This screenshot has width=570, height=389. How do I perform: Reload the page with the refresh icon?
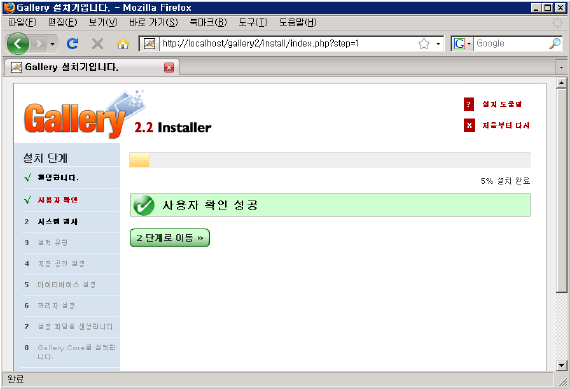pos(73,44)
